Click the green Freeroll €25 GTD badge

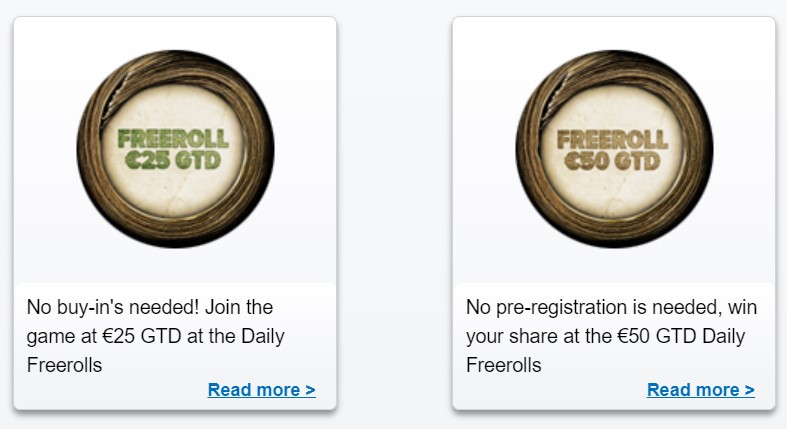click(x=175, y=149)
